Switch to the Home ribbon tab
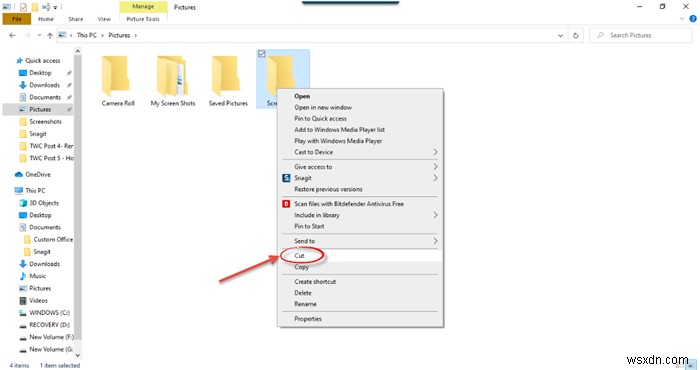The image size is (700, 370). (x=46, y=19)
